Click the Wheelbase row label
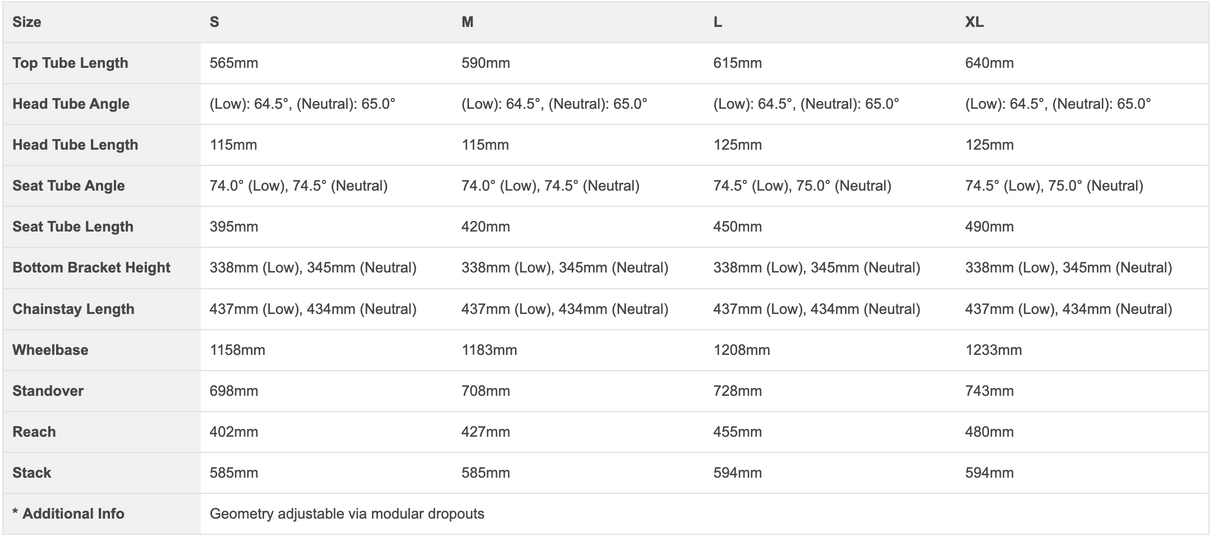Image resolution: width=1214 pixels, height=536 pixels. click(x=50, y=350)
